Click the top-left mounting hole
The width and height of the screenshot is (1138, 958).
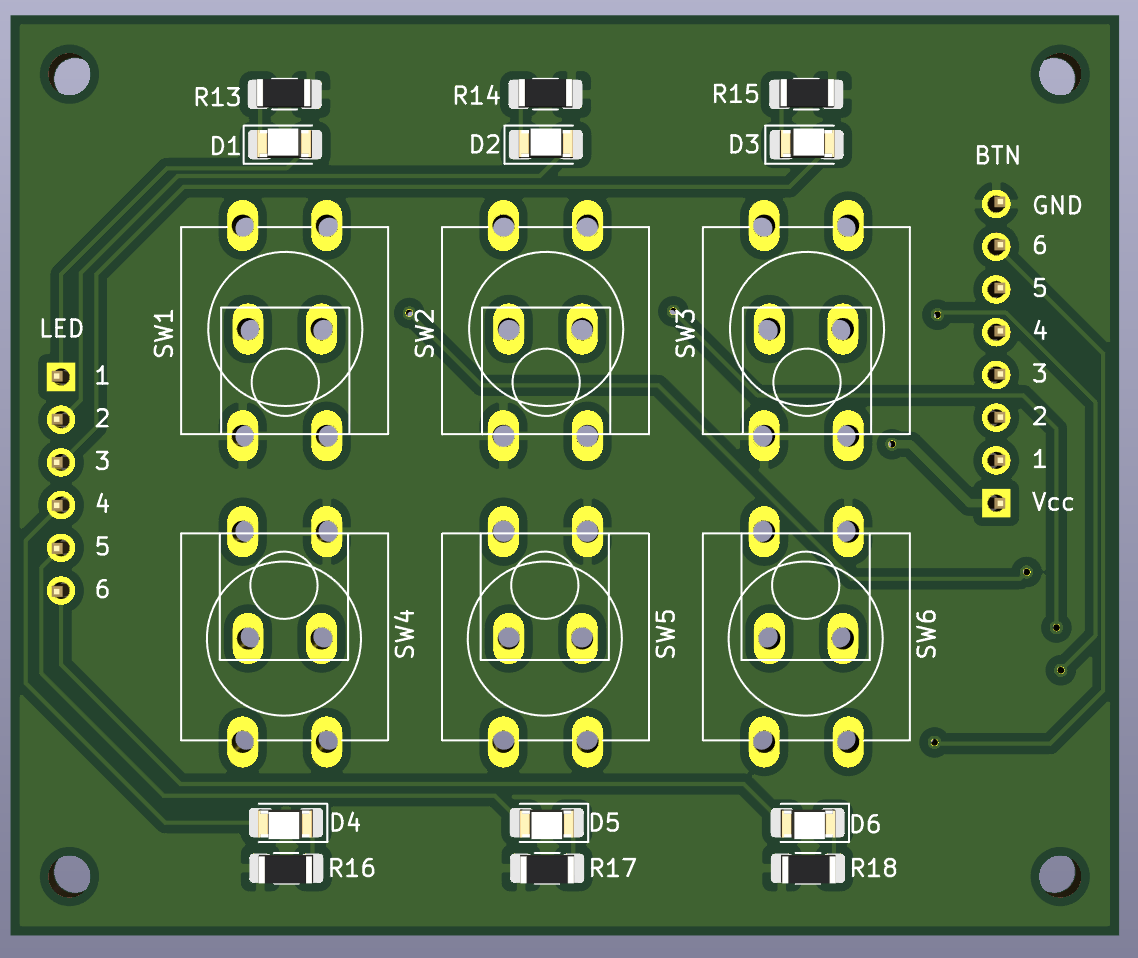click(x=70, y=75)
